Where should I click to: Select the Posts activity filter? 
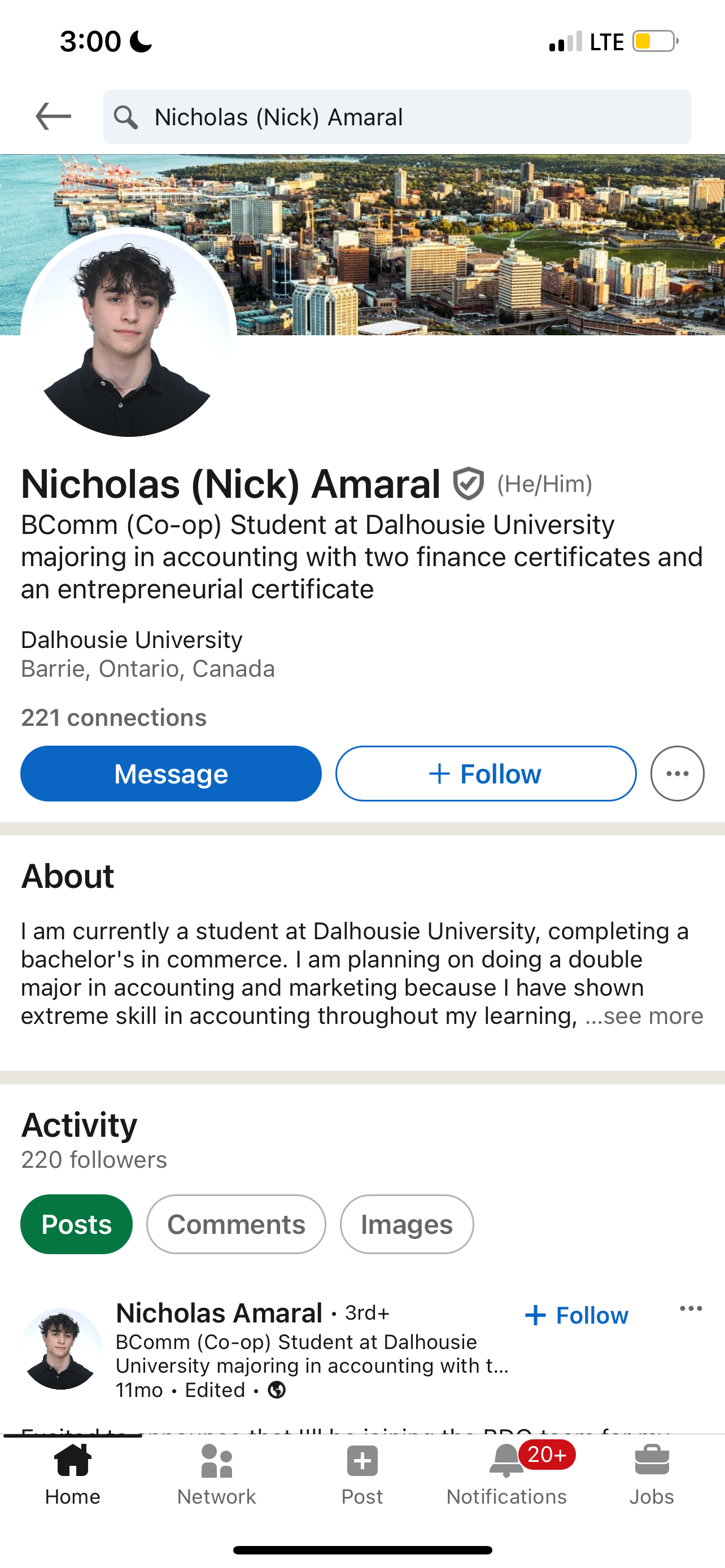coord(77,1224)
